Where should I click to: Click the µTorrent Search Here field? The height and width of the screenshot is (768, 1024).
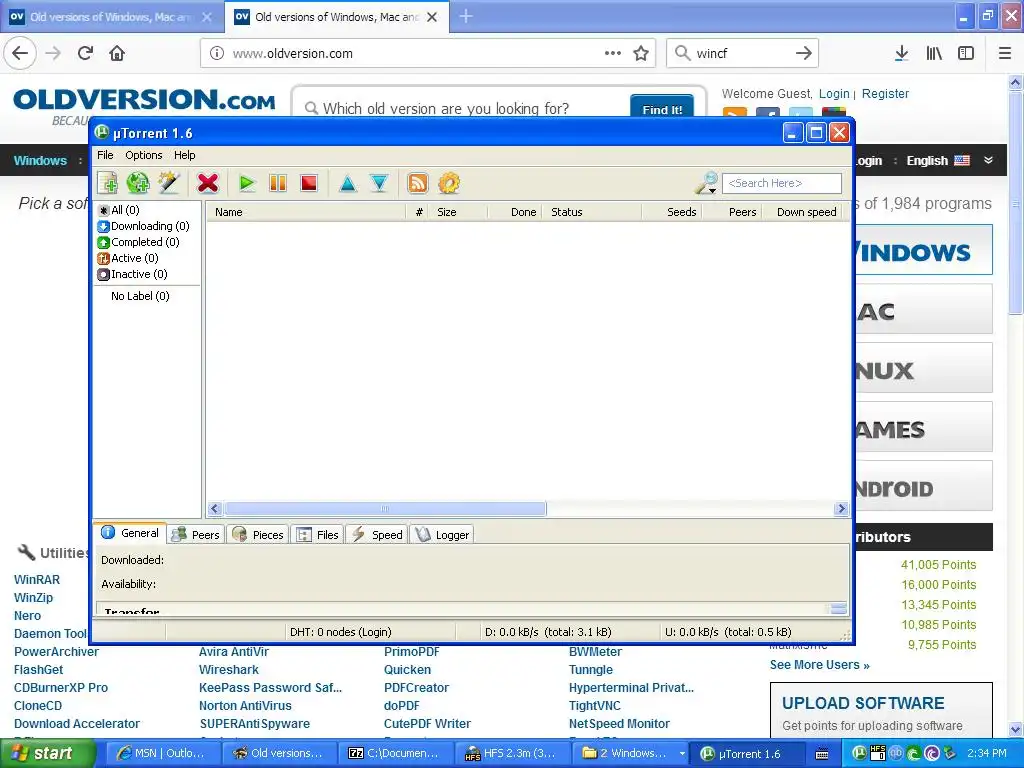click(x=782, y=184)
